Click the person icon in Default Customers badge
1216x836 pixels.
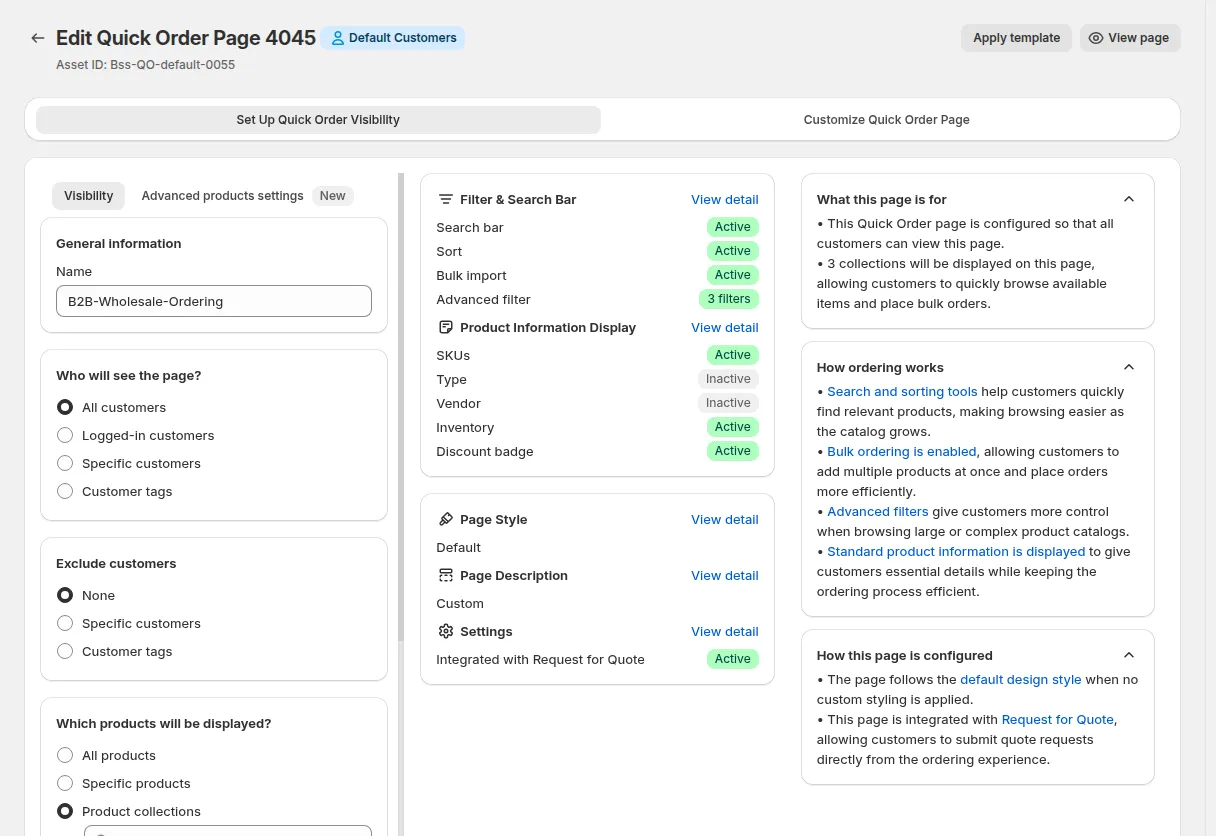338,38
